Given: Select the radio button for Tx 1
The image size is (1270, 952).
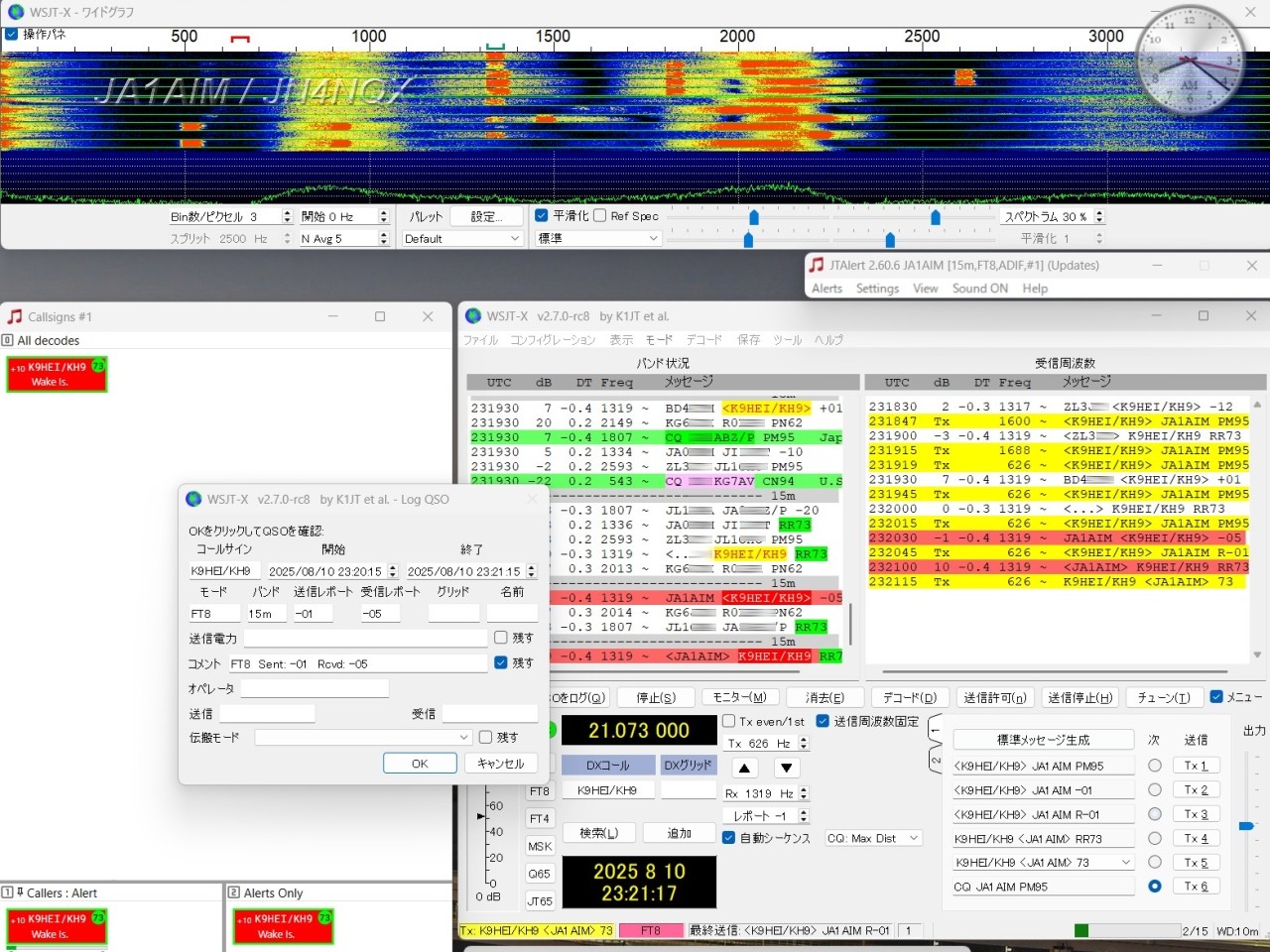Looking at the screenshot, I should point(1154,766).
